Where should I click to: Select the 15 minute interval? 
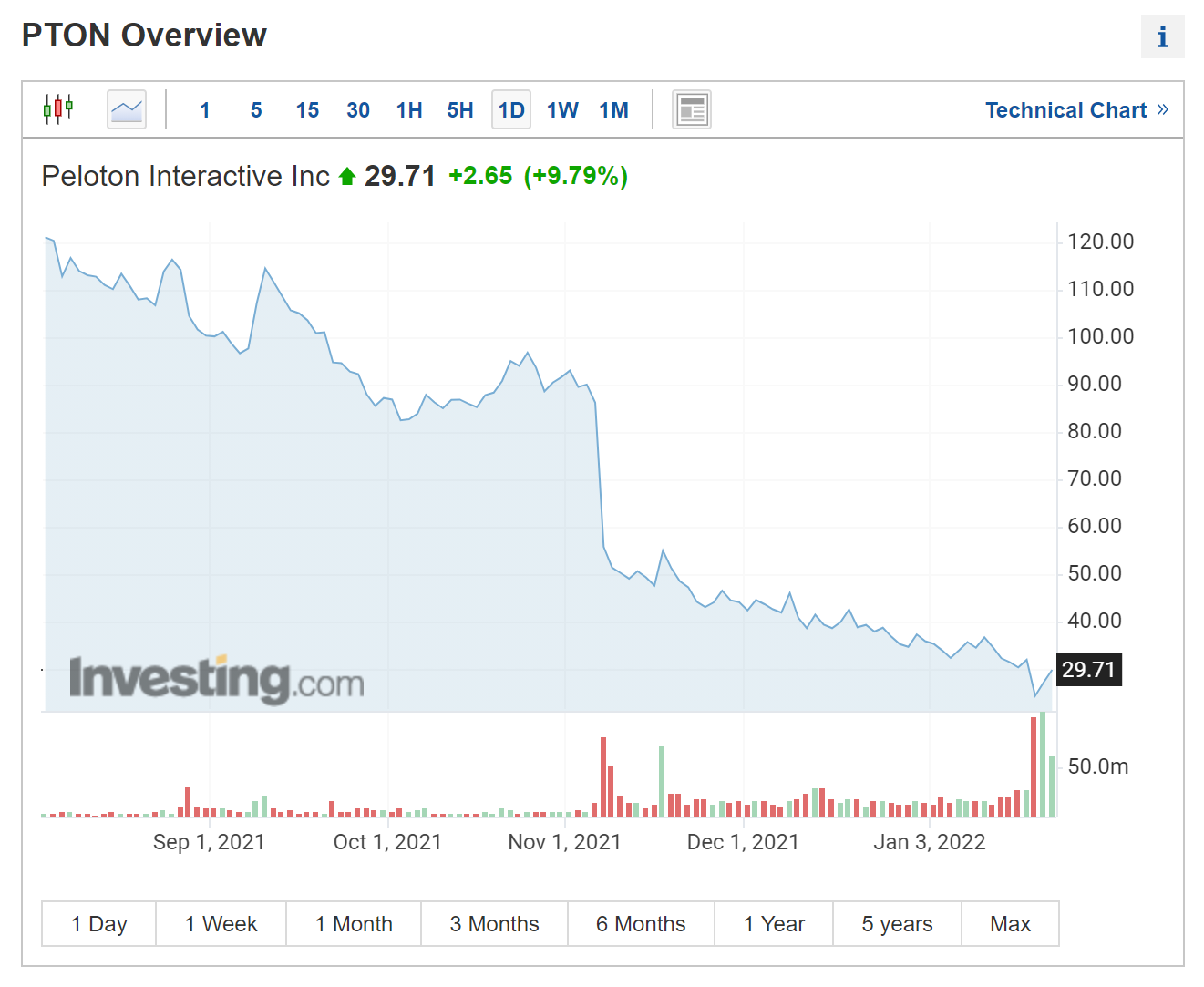pos(307,110)
